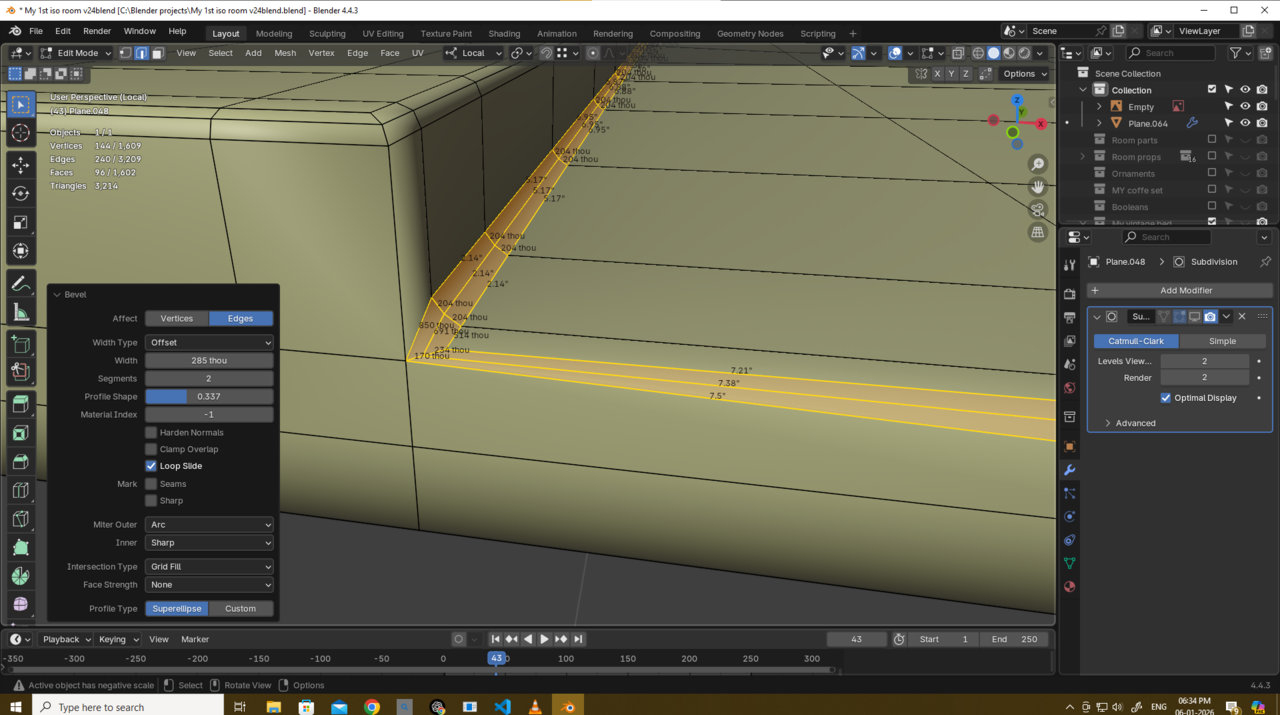Select the Cursor tool
This screenshot has width=1280, height=715.
20,133
